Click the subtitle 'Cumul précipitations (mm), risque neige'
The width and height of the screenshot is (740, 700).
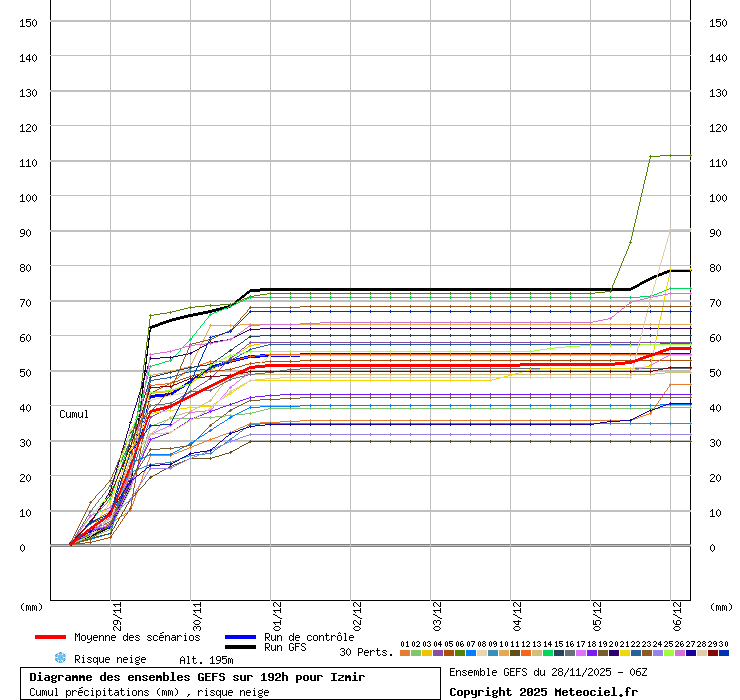149,692
